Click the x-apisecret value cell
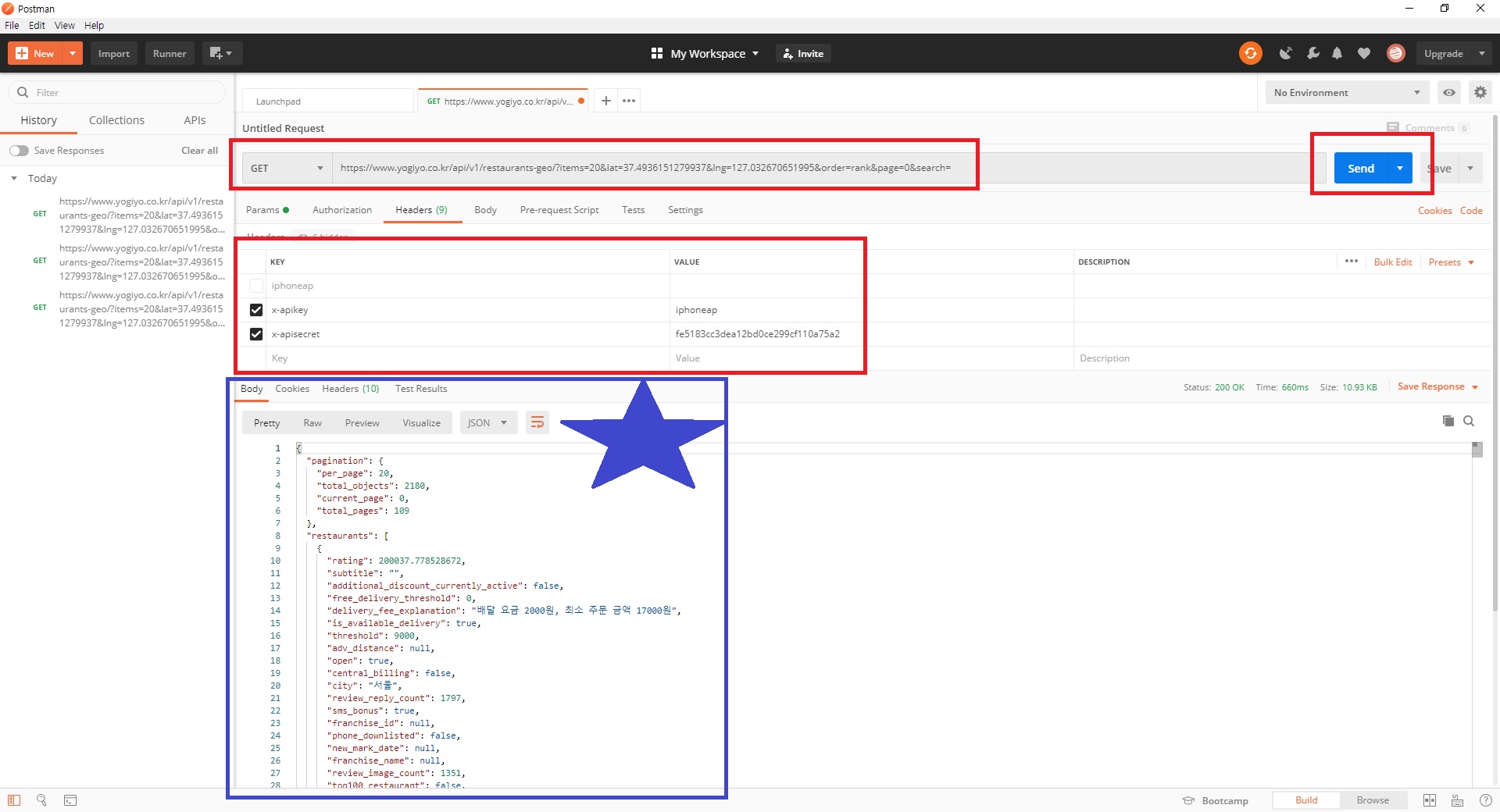The width and height of the screenshot is (1500, 812). 871,334
